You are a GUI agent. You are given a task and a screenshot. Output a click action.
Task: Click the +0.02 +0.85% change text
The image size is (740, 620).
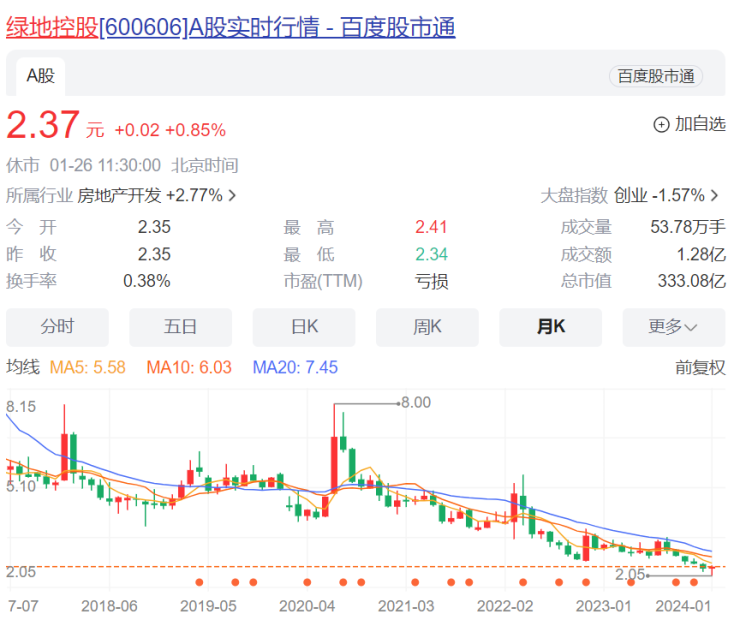click(x=170, y=130)
